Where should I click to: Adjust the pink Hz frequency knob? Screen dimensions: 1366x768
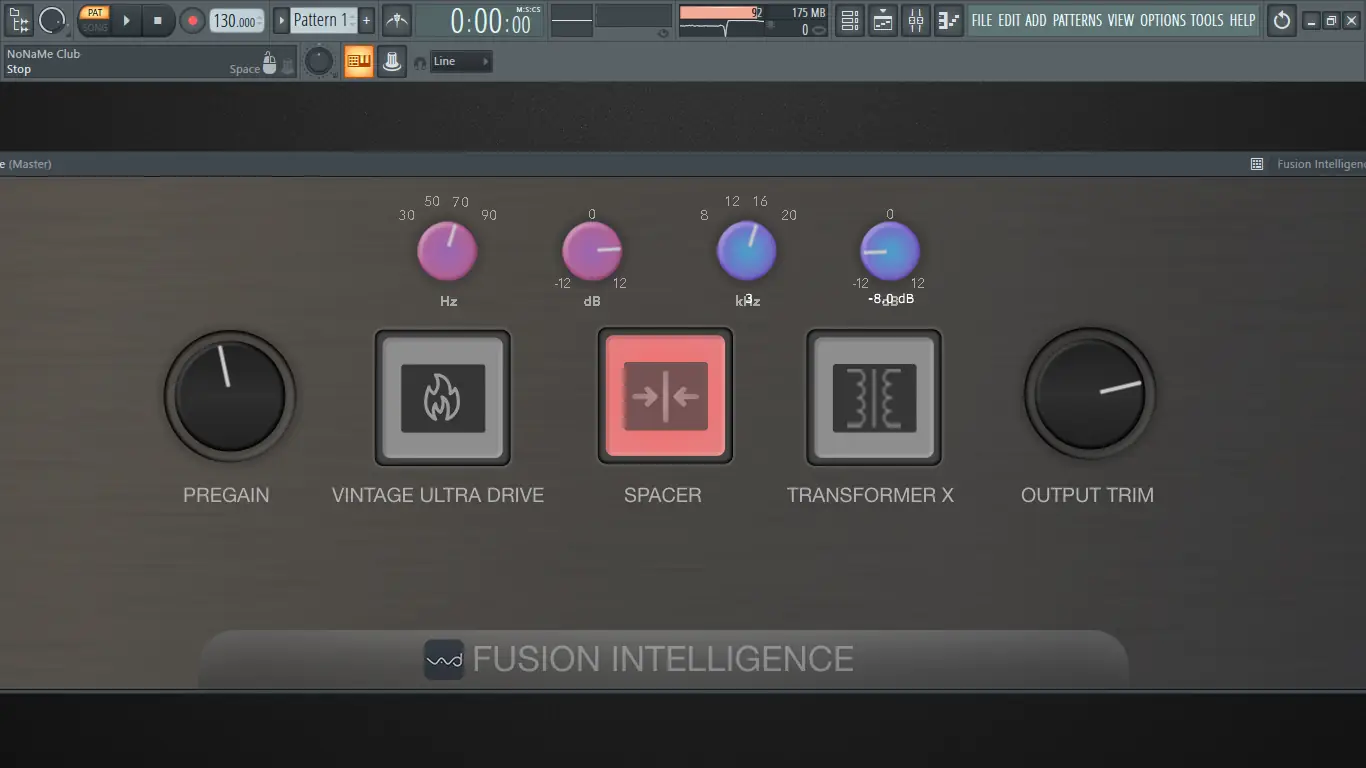[x=447, y=251]
